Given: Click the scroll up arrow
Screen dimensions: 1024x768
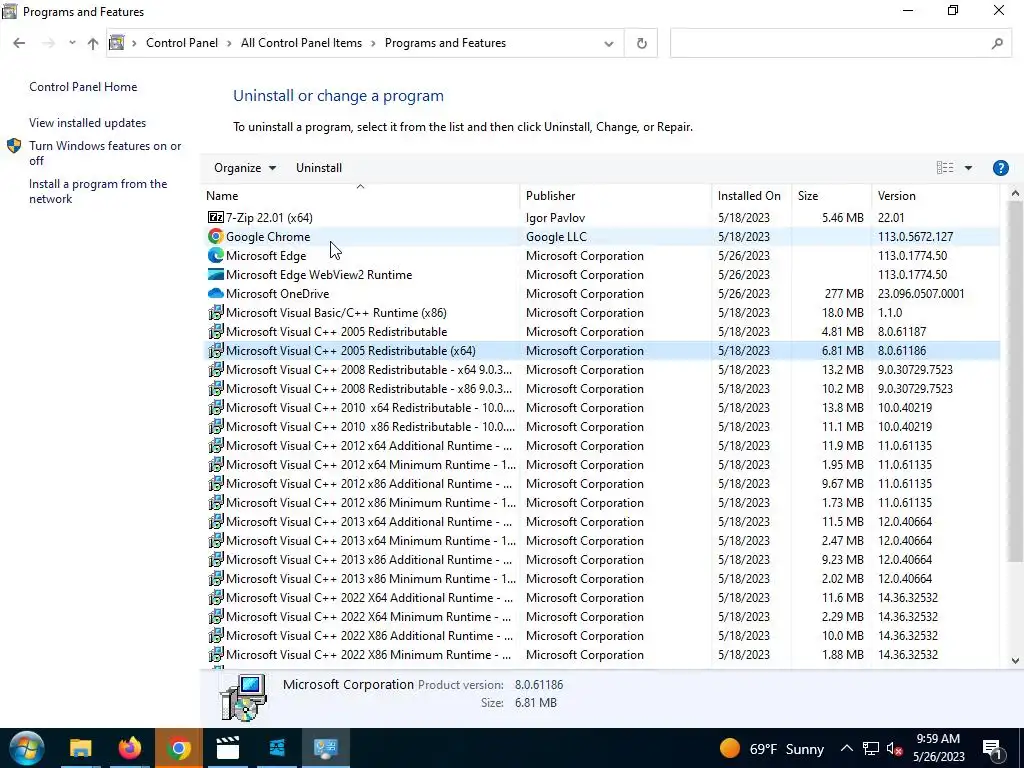Looking at the screenshot, I should coord(1015,193).
